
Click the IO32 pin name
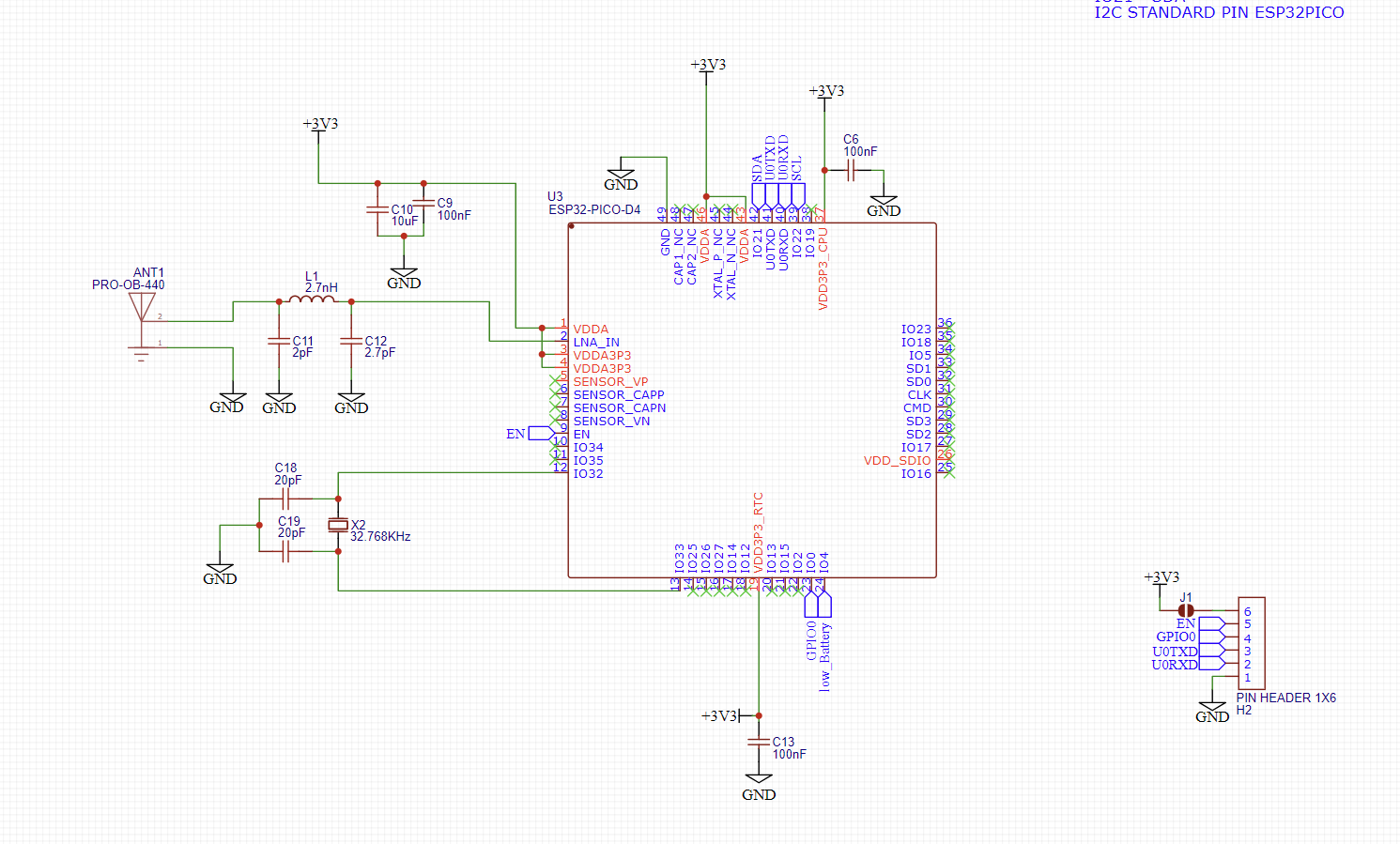(588, 474)
